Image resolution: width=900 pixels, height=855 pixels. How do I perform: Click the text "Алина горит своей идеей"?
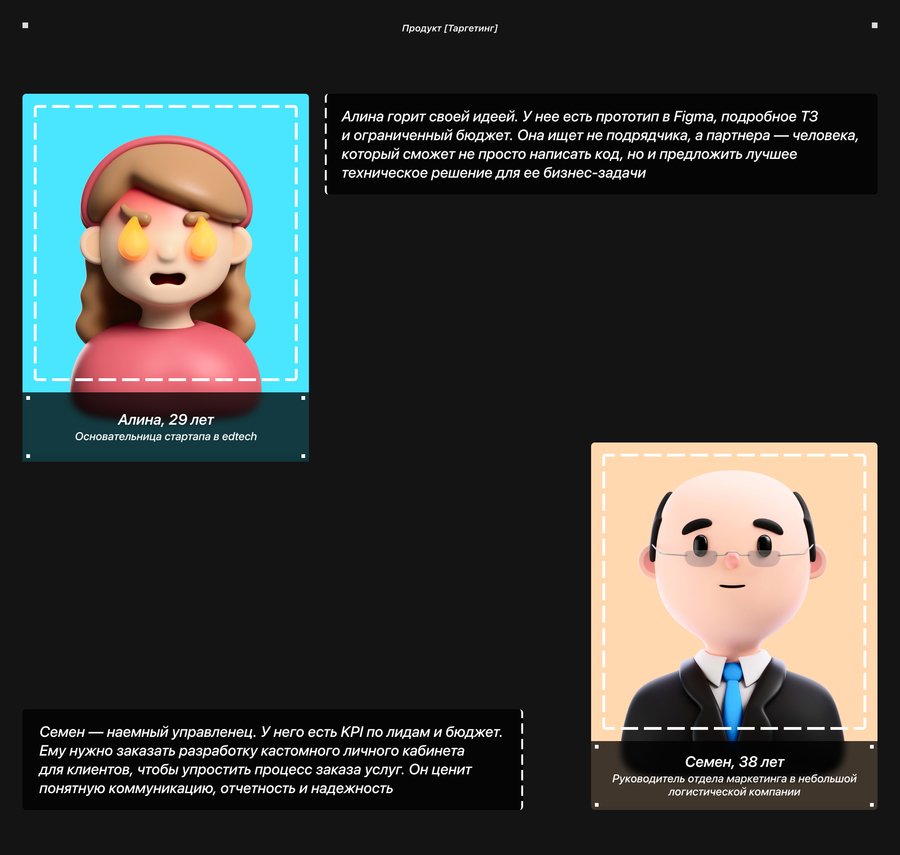429,116
